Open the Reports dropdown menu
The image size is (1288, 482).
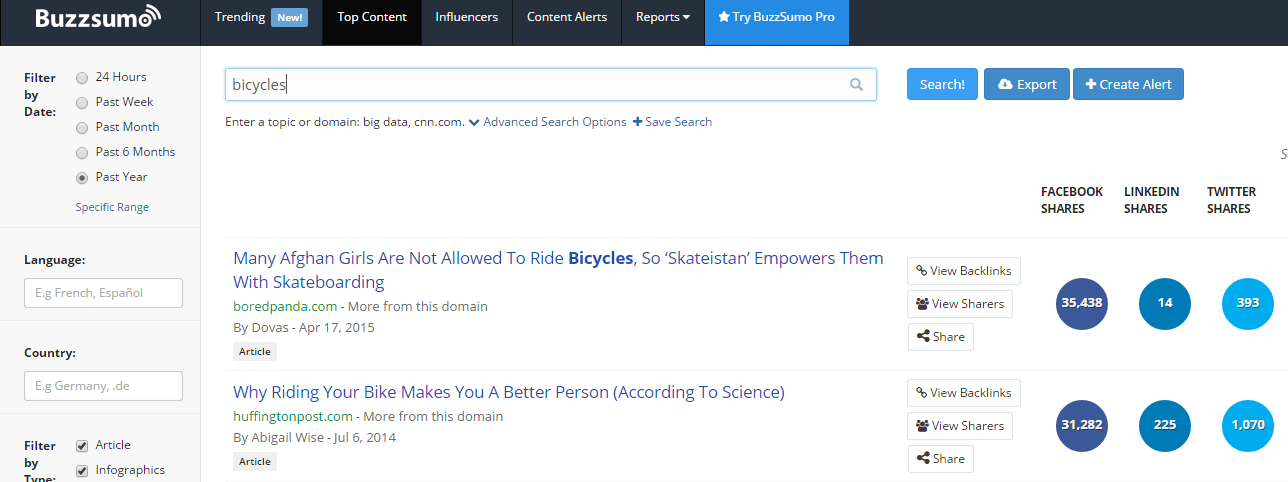(x=663, y=17)
